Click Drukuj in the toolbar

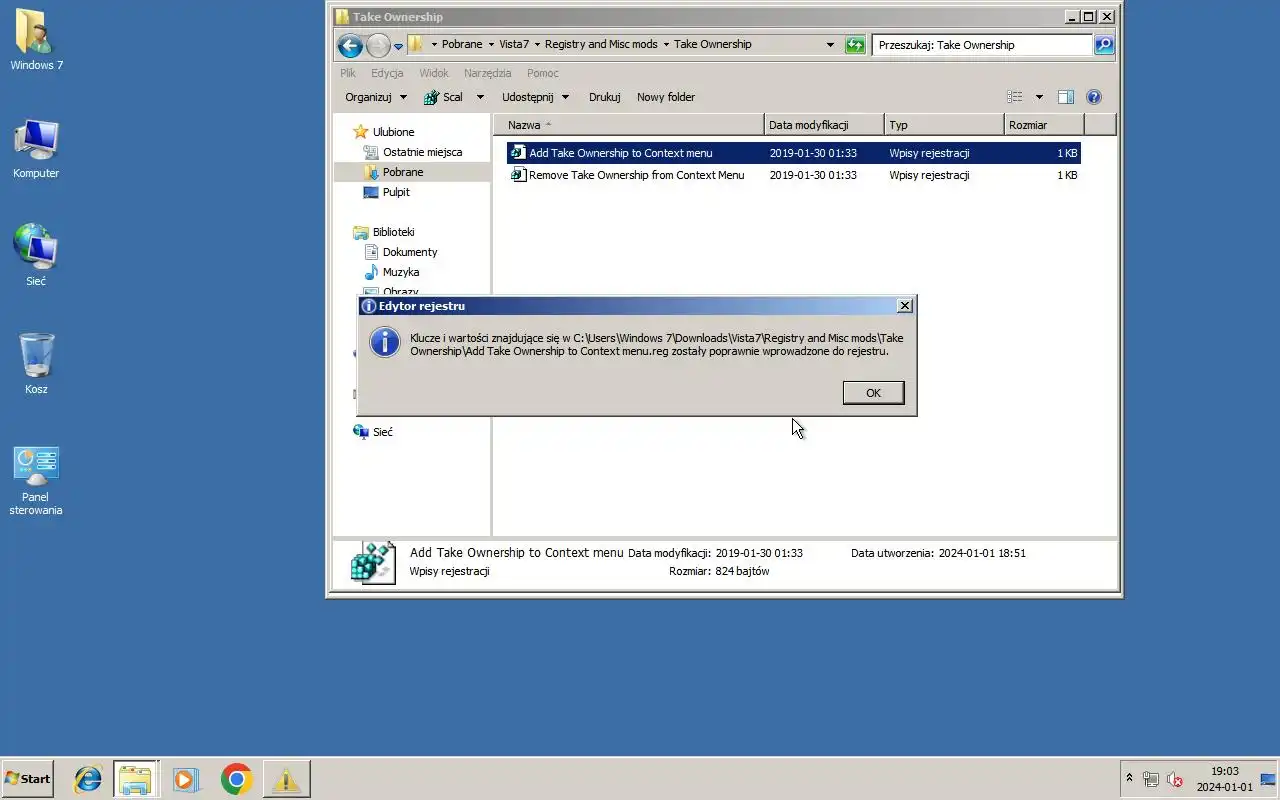[x=605, y=97]
